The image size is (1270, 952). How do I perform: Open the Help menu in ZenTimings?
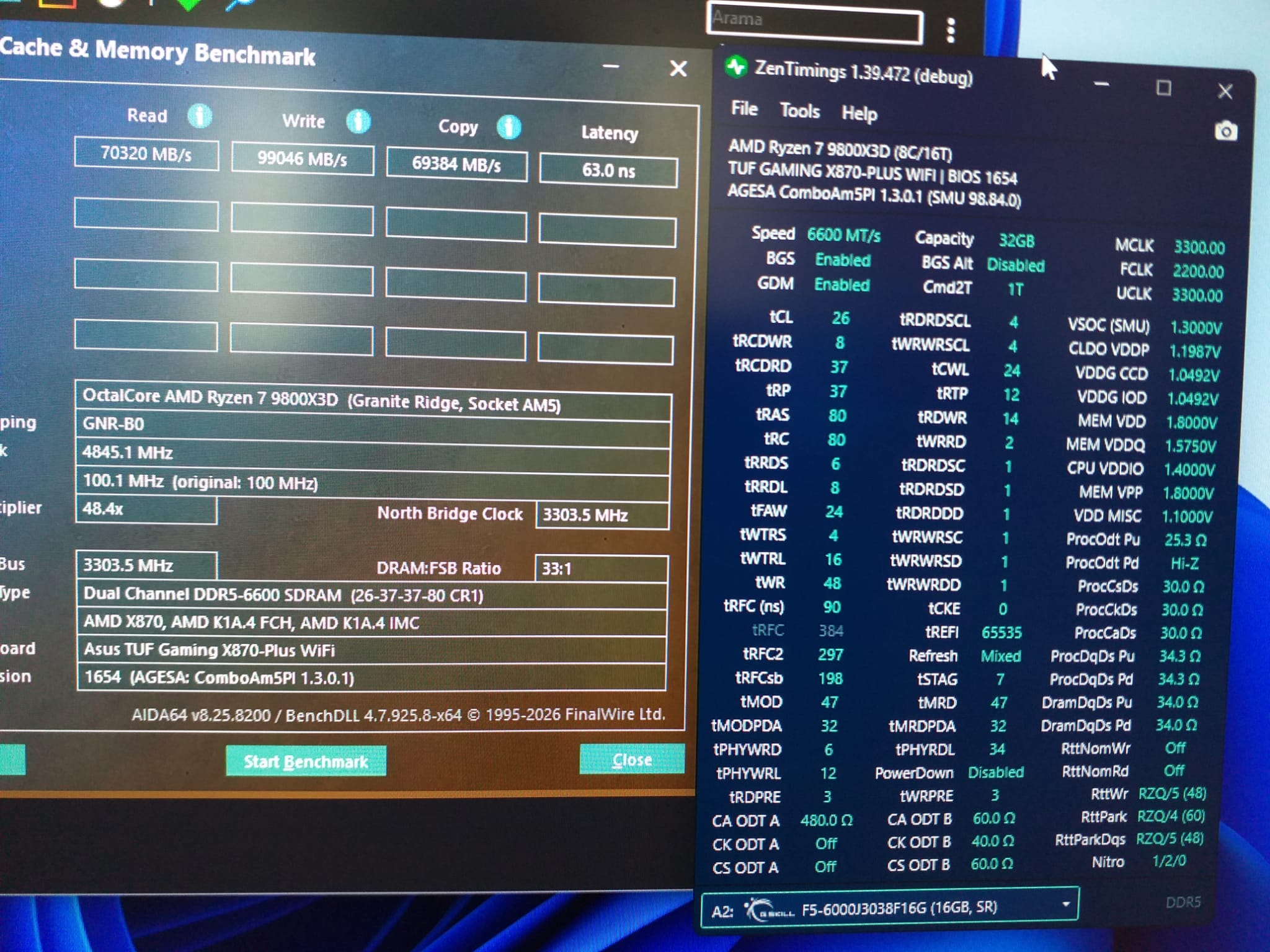coord(859,113)
